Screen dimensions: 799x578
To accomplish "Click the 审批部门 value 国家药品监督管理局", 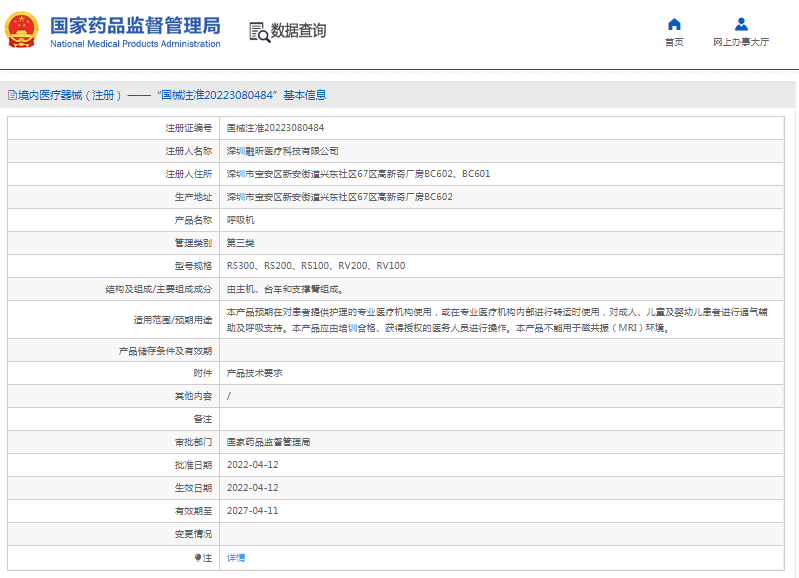I will coord(269,441).
